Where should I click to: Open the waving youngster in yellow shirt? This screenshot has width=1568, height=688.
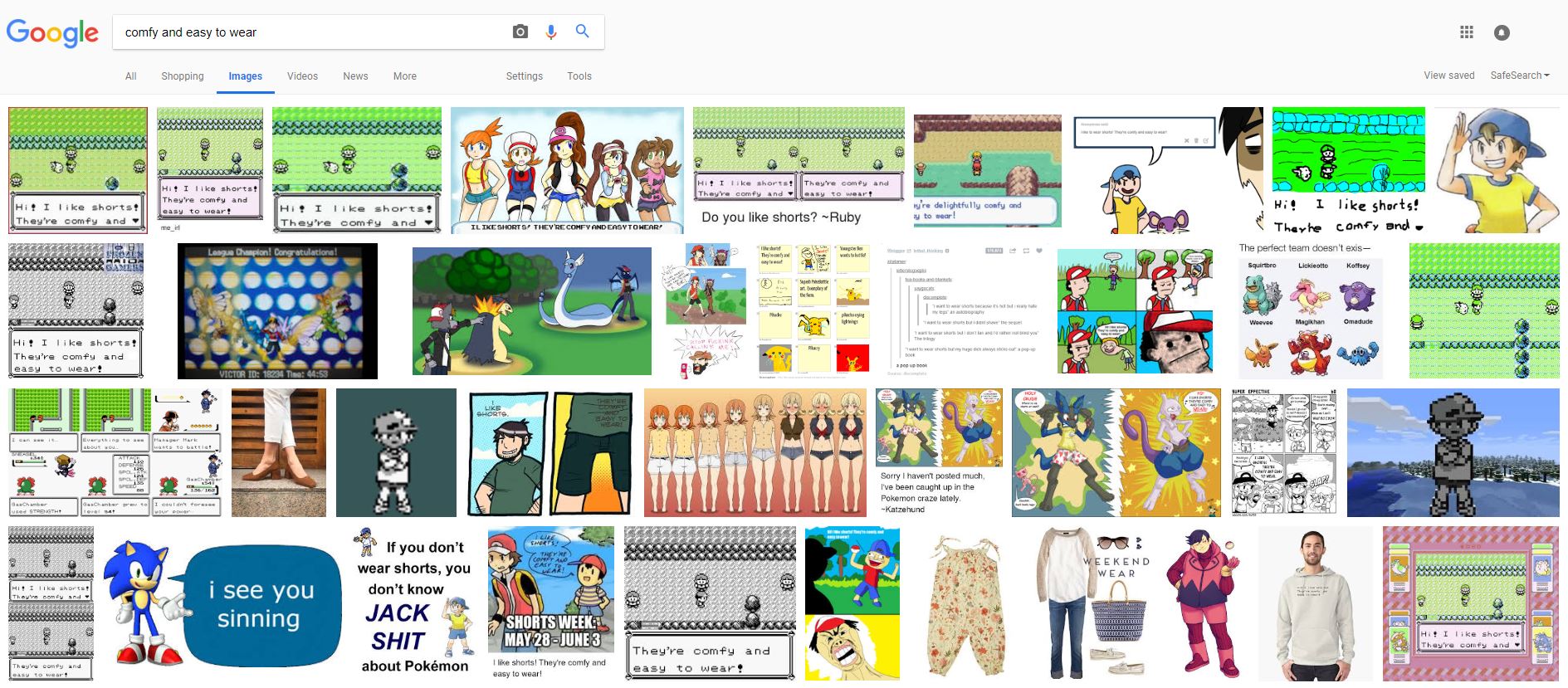1497,170
